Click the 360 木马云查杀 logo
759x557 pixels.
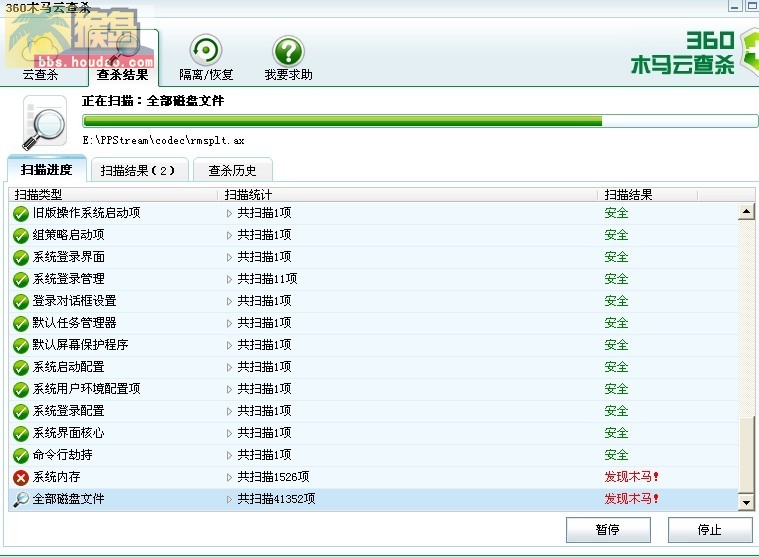coord(694,53)
